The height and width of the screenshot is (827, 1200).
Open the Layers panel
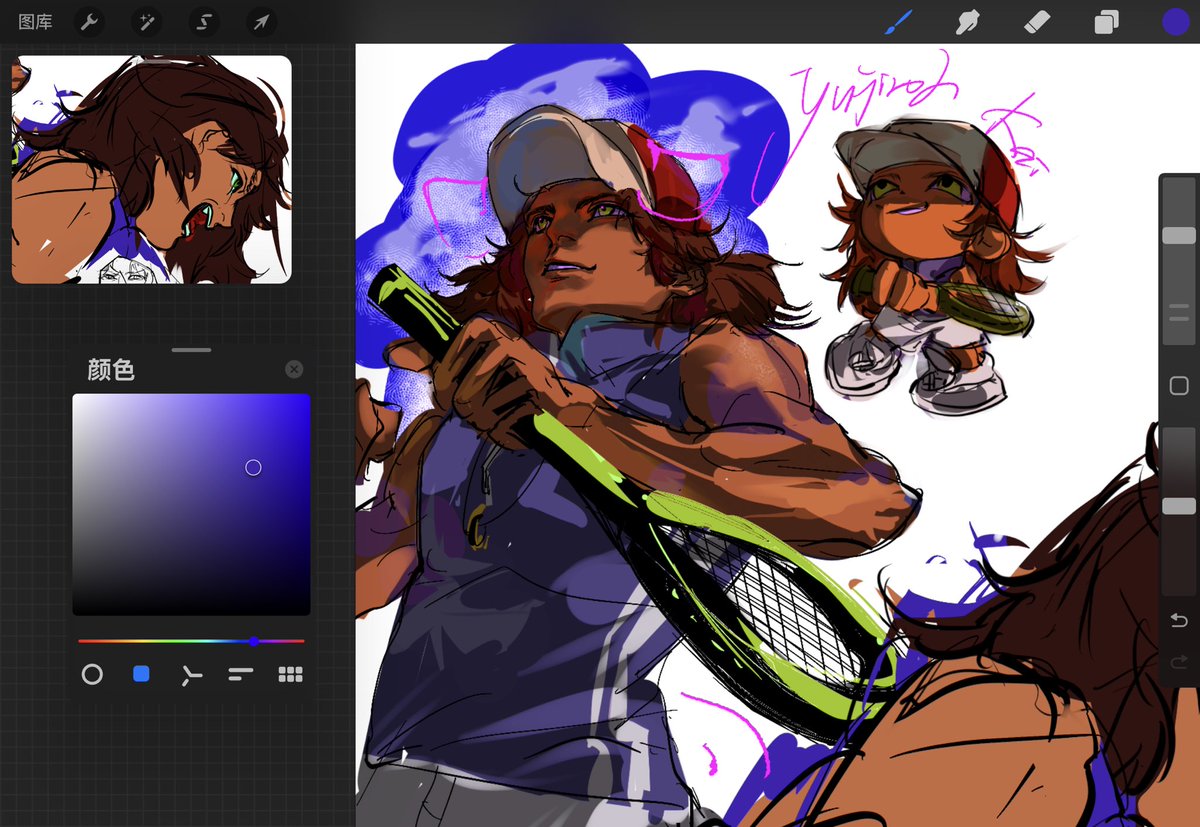coord(1106,22)
